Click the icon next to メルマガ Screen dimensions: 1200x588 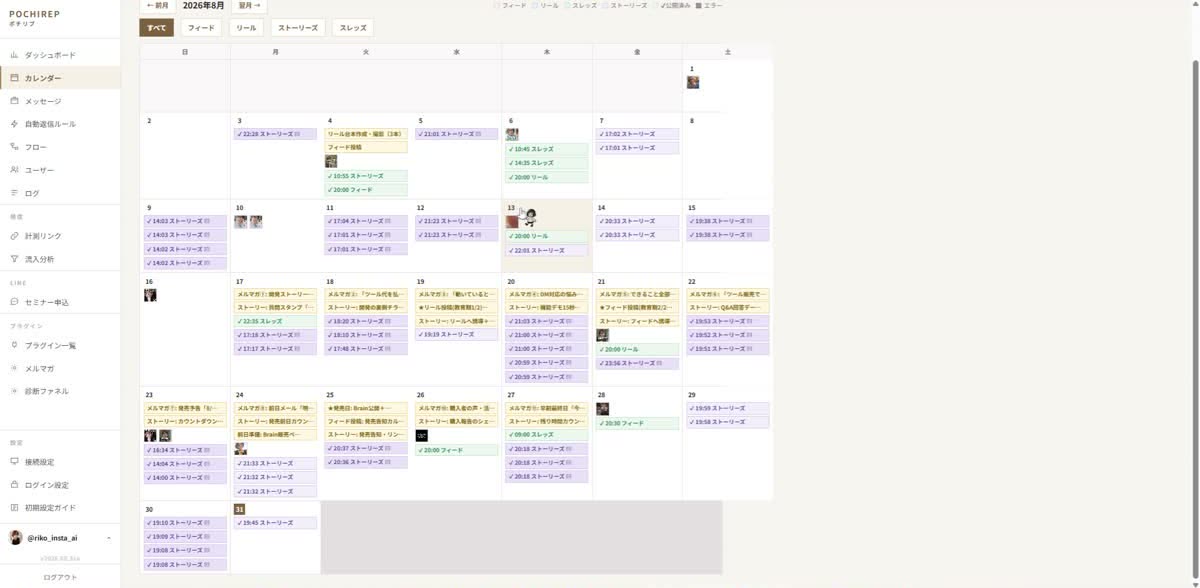(x=14, y=368)
